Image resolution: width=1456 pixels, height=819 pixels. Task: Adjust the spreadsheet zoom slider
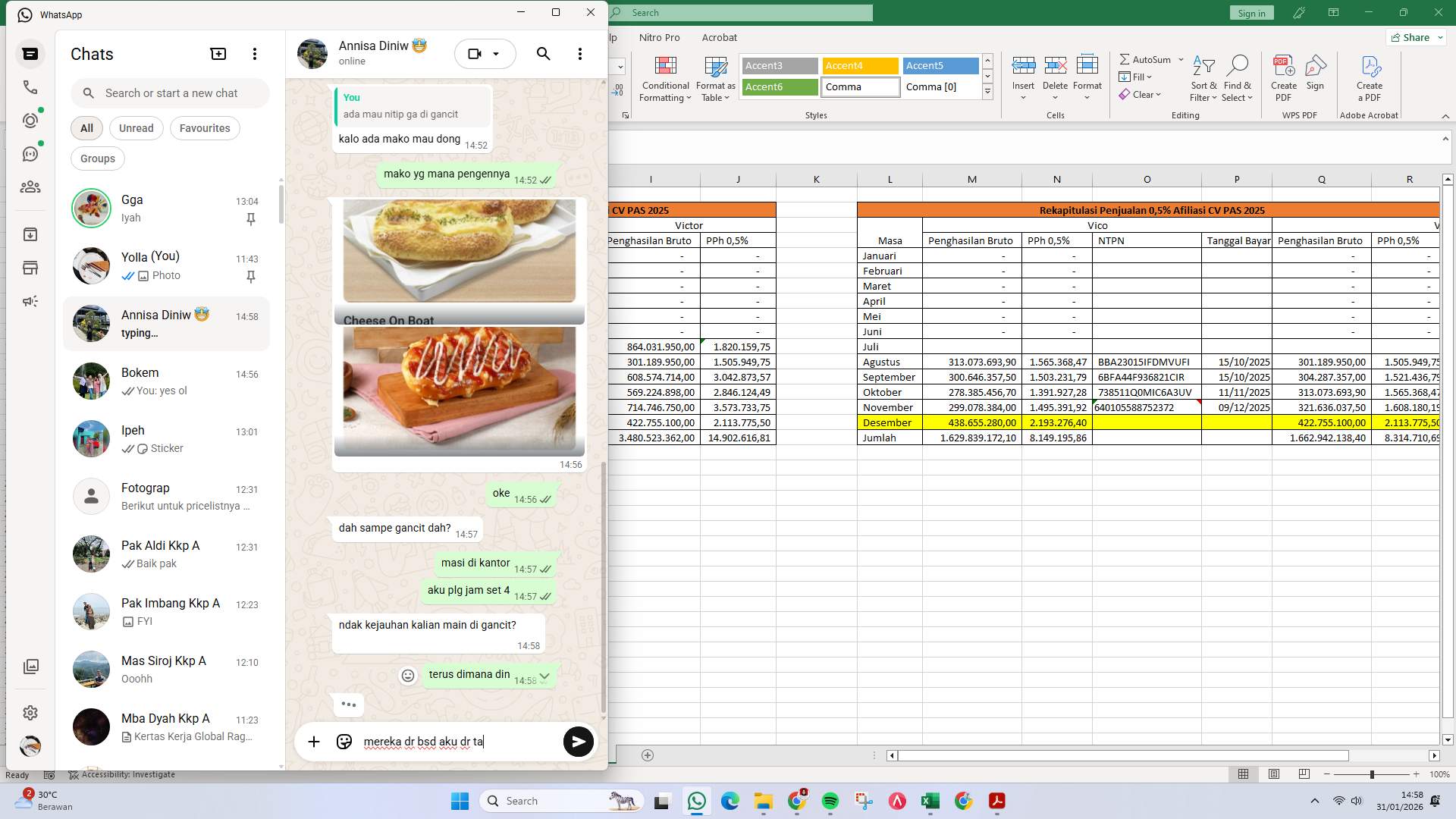pos(1373,775)
